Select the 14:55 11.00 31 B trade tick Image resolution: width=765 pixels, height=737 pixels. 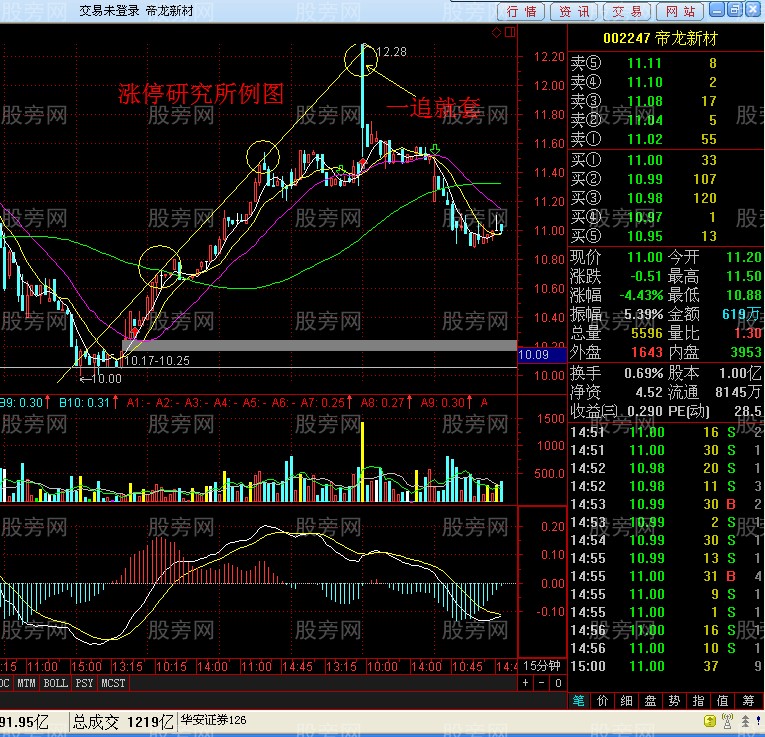(666, 576)
